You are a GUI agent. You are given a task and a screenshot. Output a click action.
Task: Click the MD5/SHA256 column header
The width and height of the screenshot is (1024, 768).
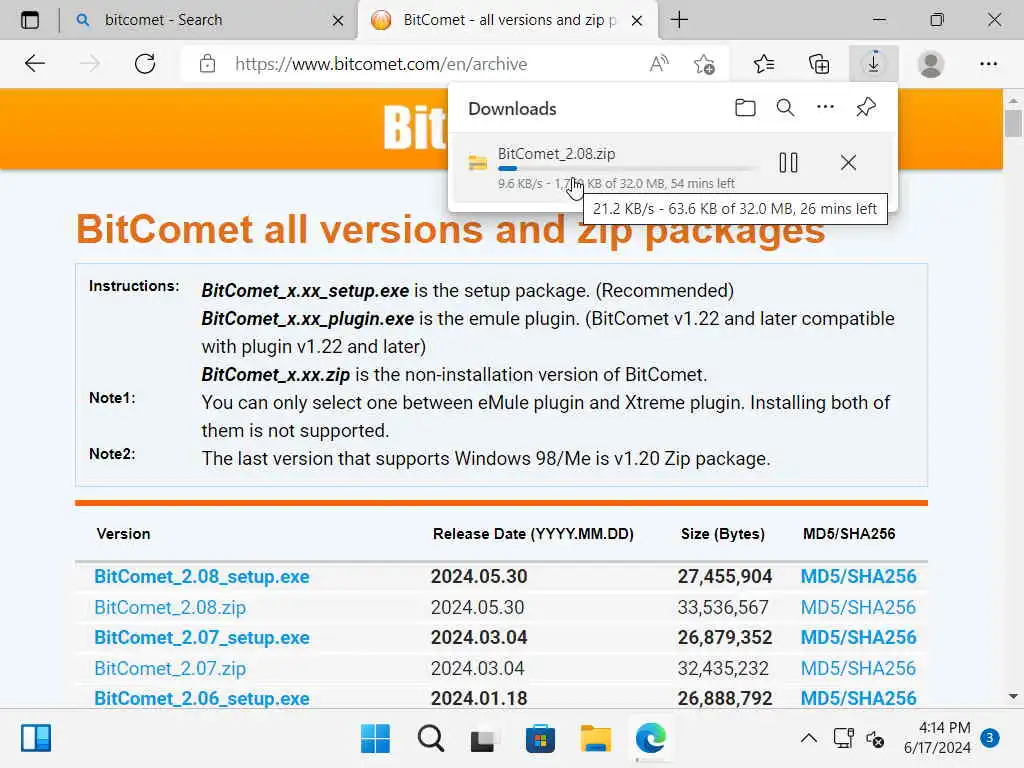[x=849, y=534]
